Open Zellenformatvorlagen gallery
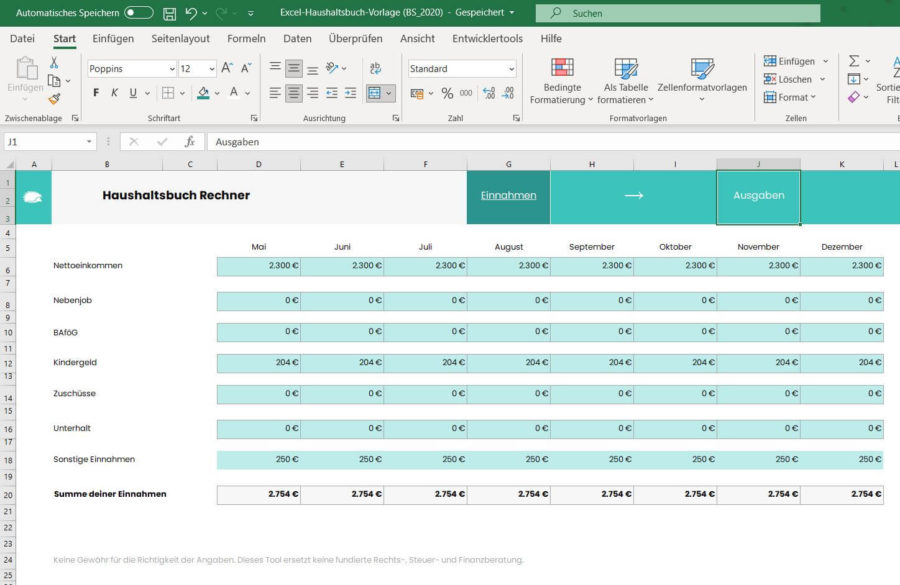Image resolution: width=900 pixels, height=585 pixels. tap(702, 81)
